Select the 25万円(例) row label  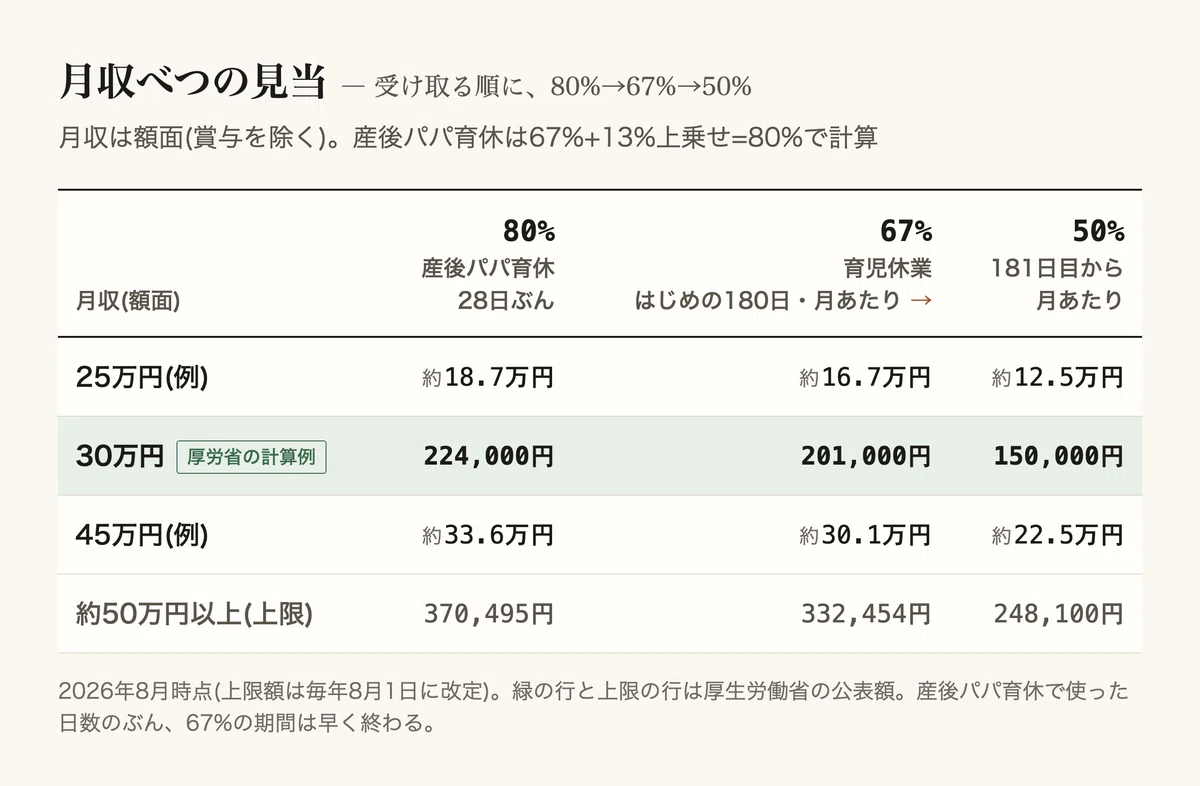pyautogui.click(x=142, y=377)
